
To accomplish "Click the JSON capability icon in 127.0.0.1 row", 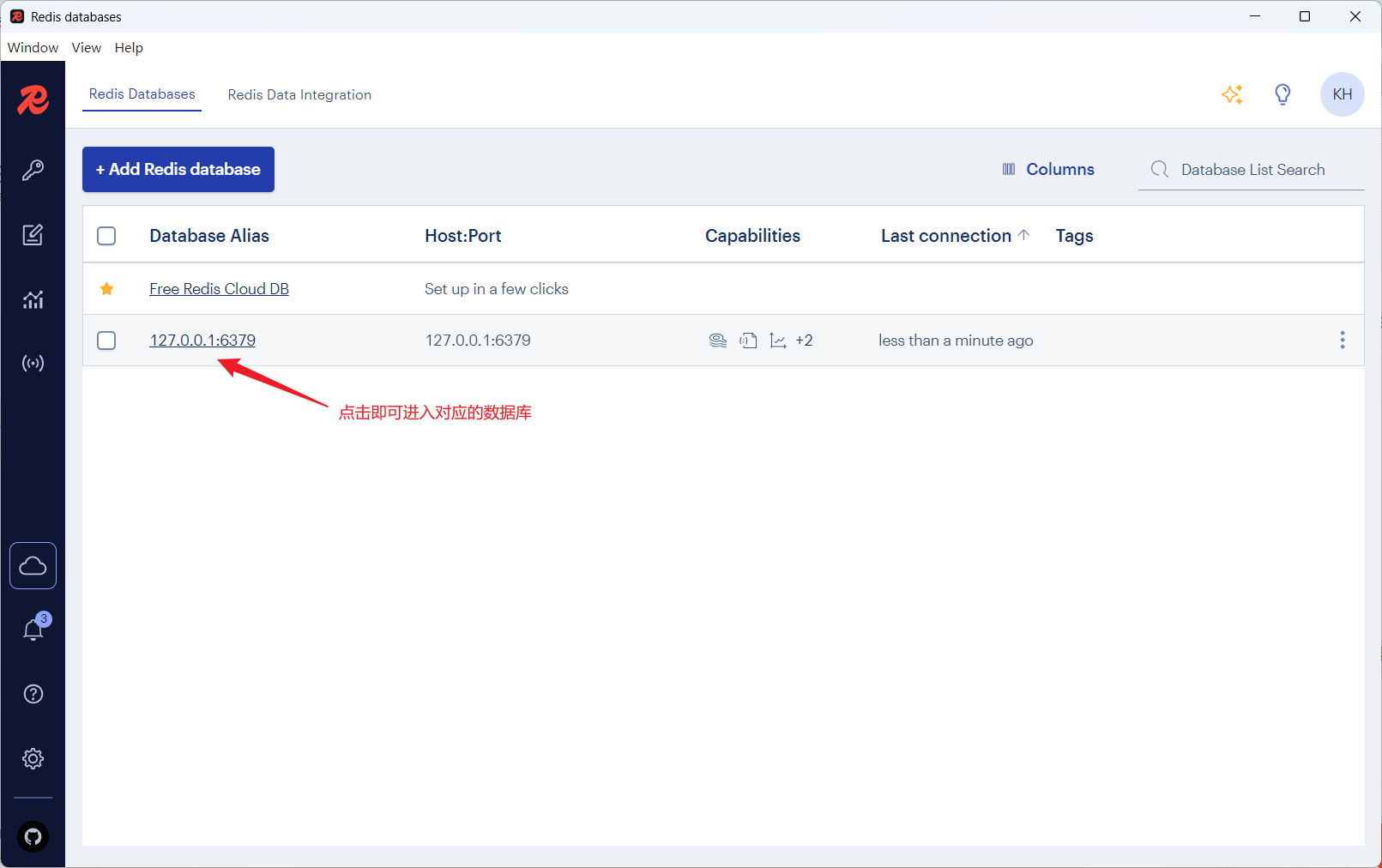I will click(x=748, y=341).
